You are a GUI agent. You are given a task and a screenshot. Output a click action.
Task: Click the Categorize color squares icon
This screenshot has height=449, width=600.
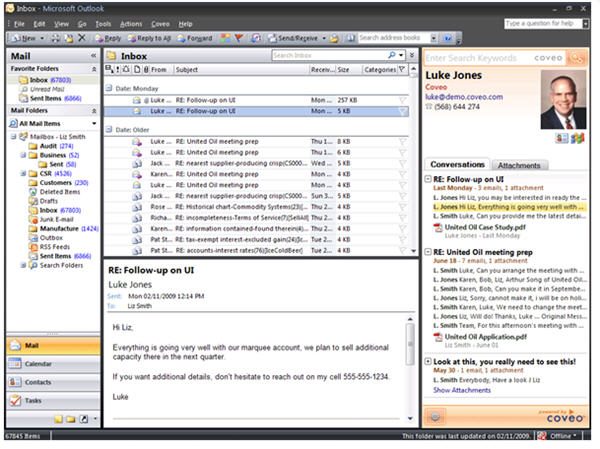[x=225, y=38]
